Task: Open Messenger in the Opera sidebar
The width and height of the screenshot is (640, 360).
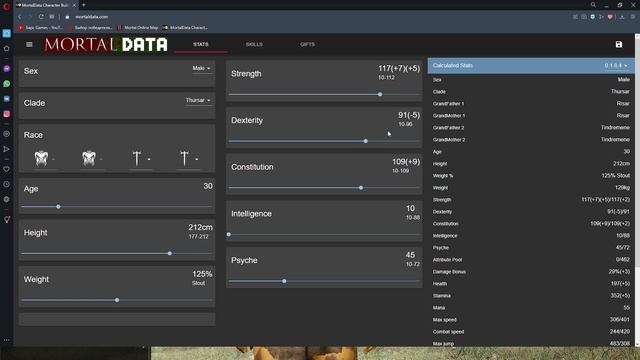Action: (7, 69)
